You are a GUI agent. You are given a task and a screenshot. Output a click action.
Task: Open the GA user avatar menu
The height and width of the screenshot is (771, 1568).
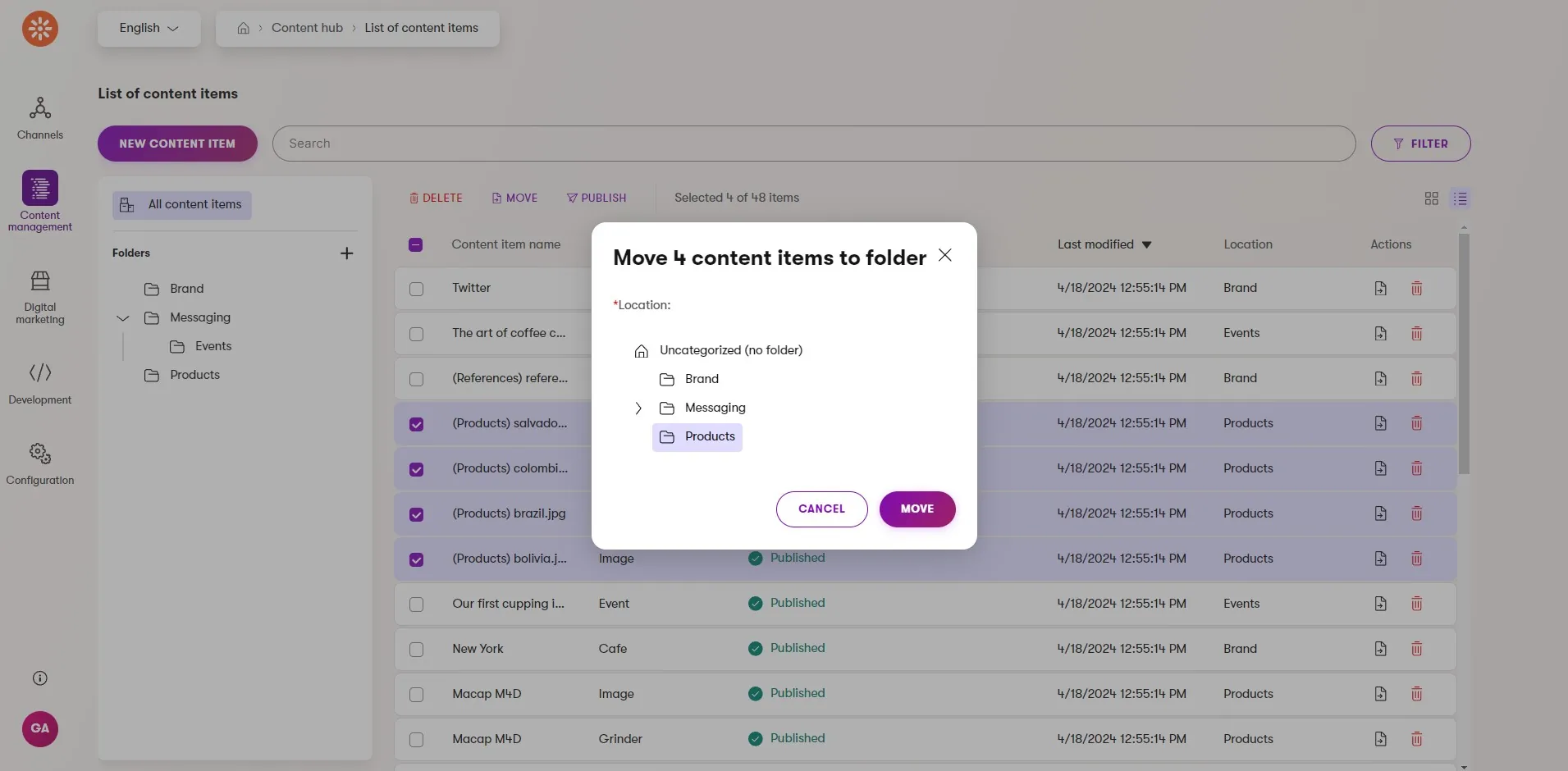(x=39, y=728)
